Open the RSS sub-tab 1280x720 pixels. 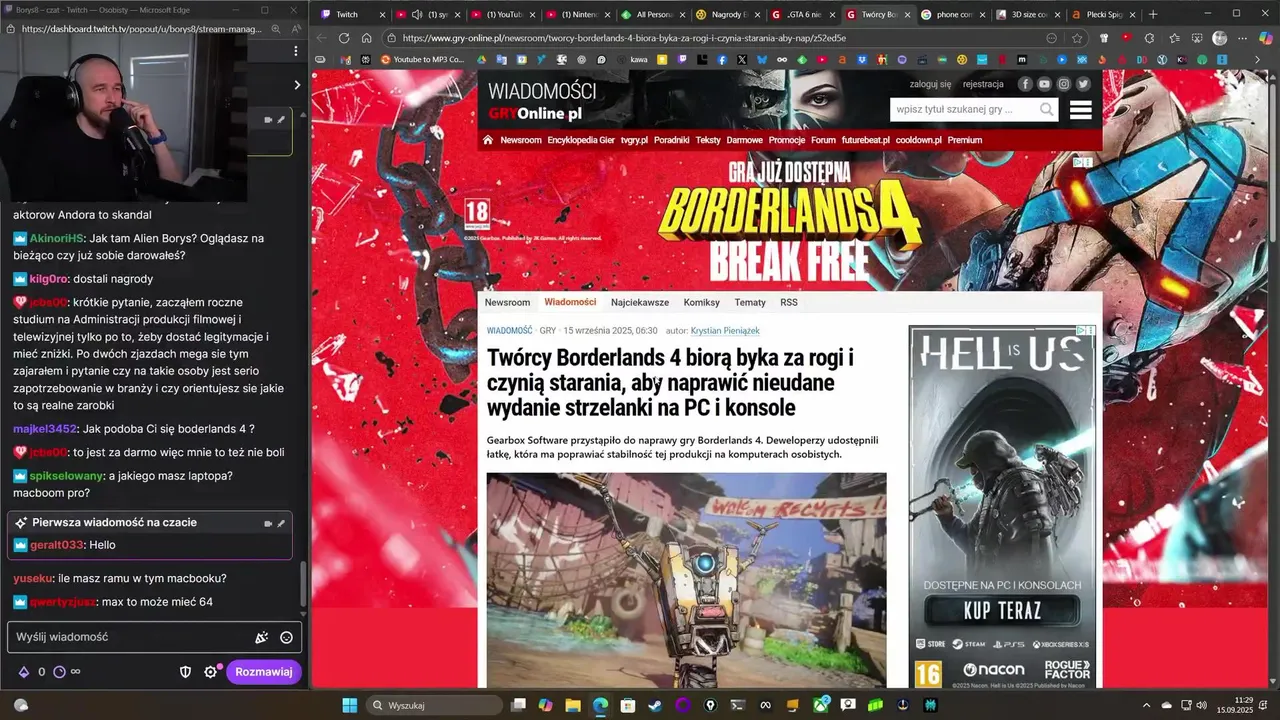[x=789, y=302]
